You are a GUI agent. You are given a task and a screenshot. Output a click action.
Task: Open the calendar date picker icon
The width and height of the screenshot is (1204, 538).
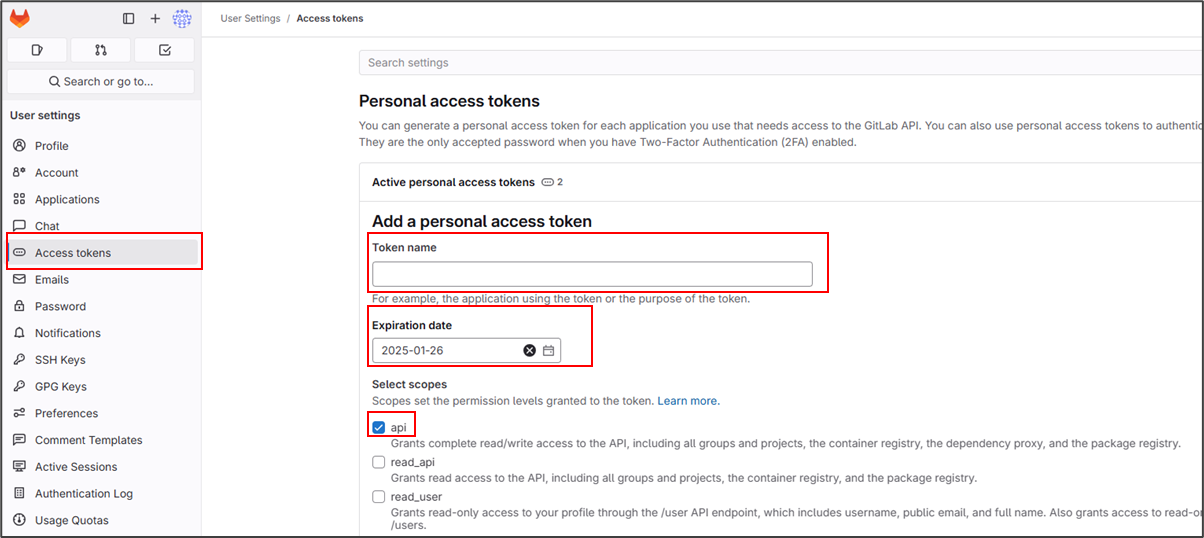[x=548, y=350]
